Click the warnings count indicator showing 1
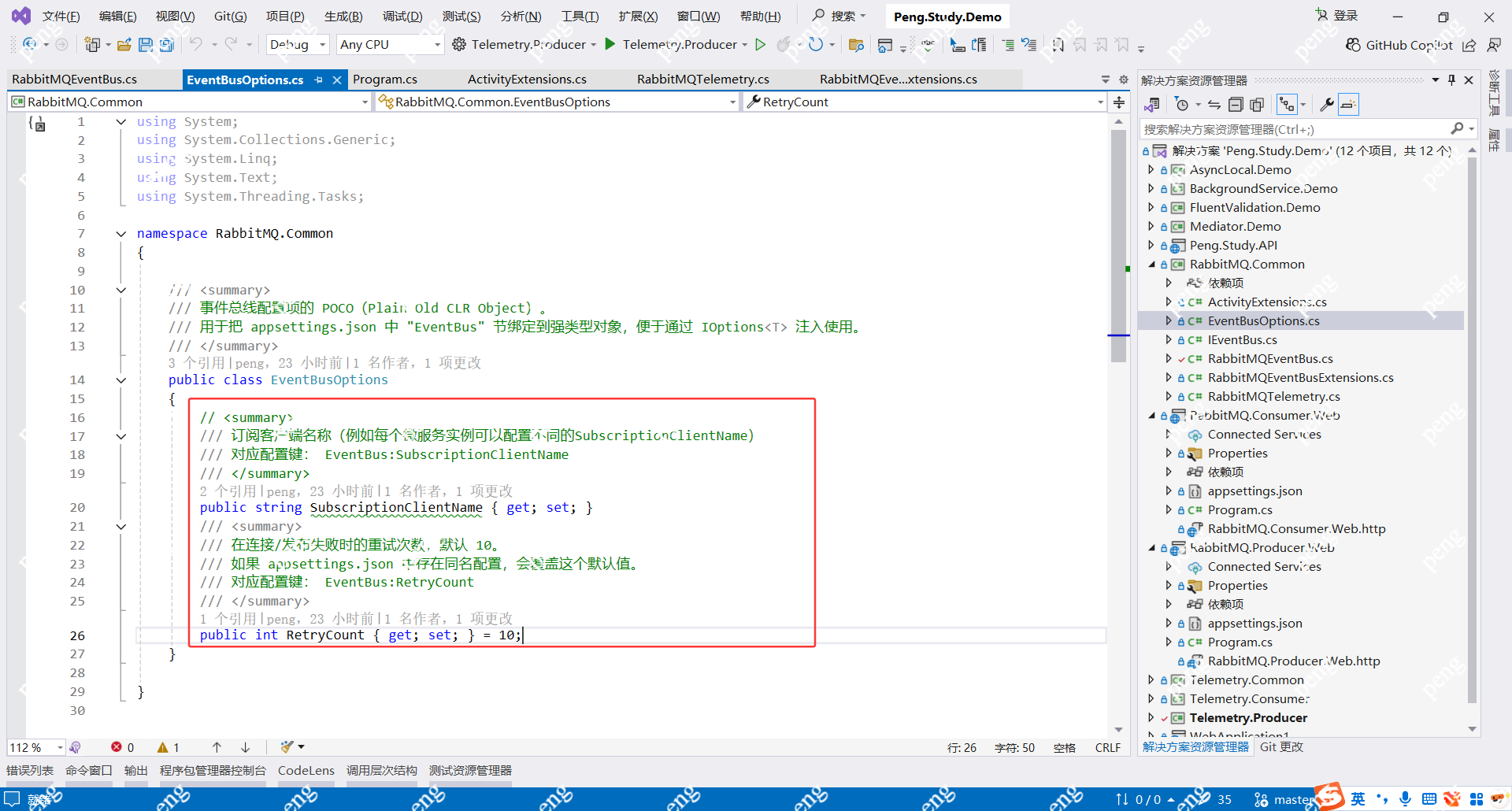The height and width of the screenshot is (811, 1512). (169, 747)
